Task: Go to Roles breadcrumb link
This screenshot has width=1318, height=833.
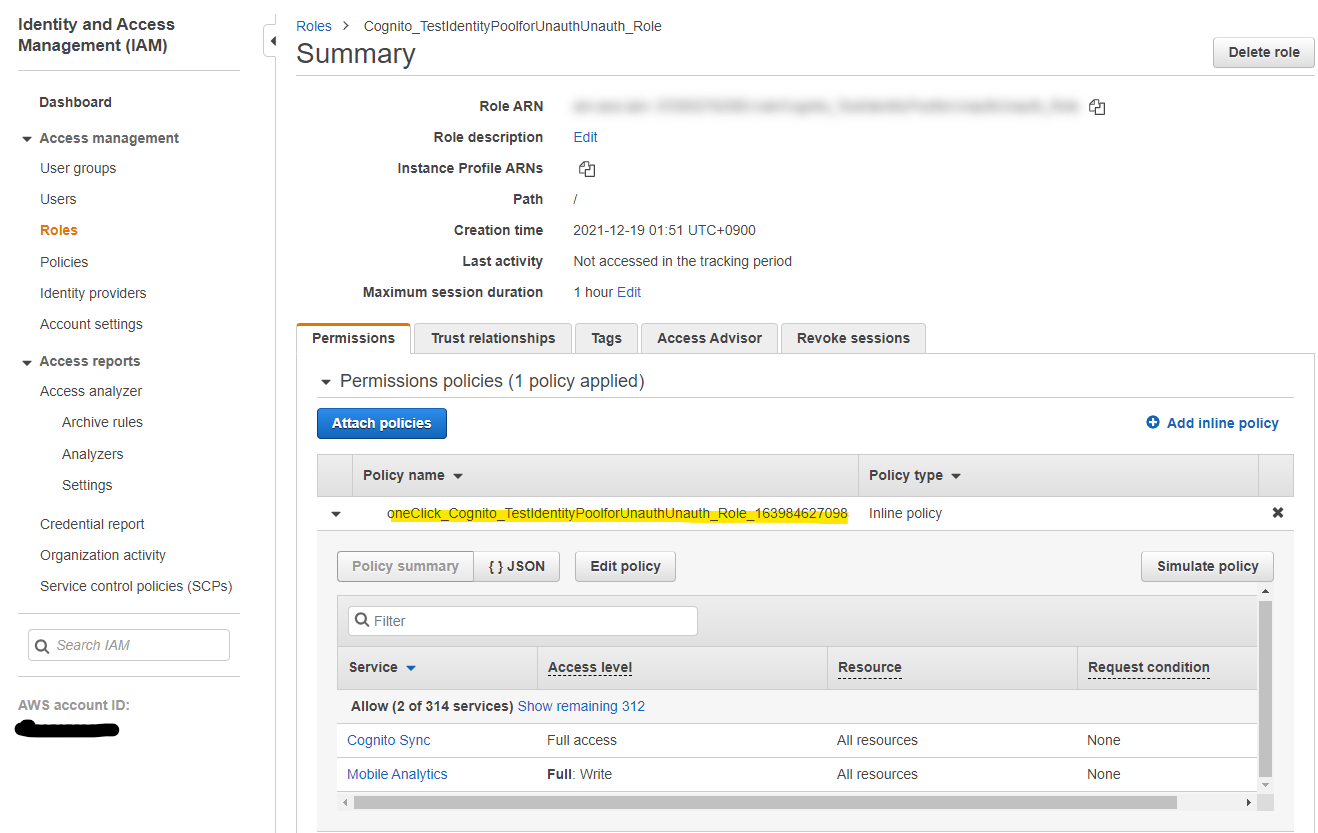Action: [314, 26]
